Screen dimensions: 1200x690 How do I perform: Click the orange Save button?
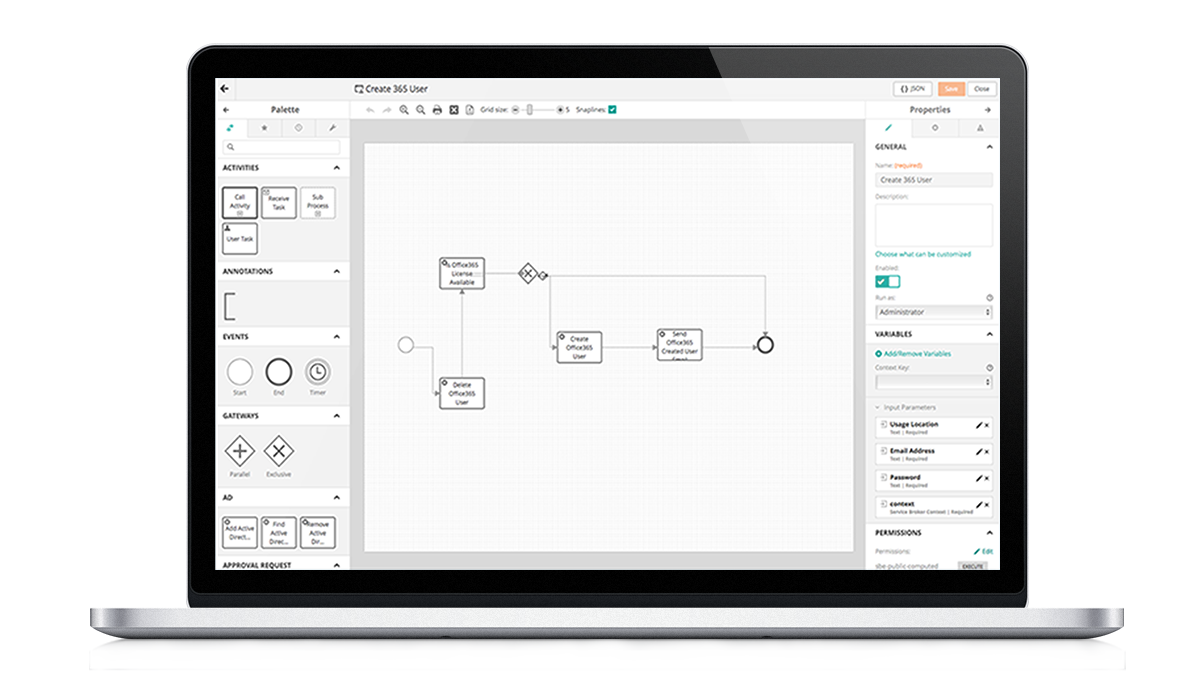[x=951, y=89]
